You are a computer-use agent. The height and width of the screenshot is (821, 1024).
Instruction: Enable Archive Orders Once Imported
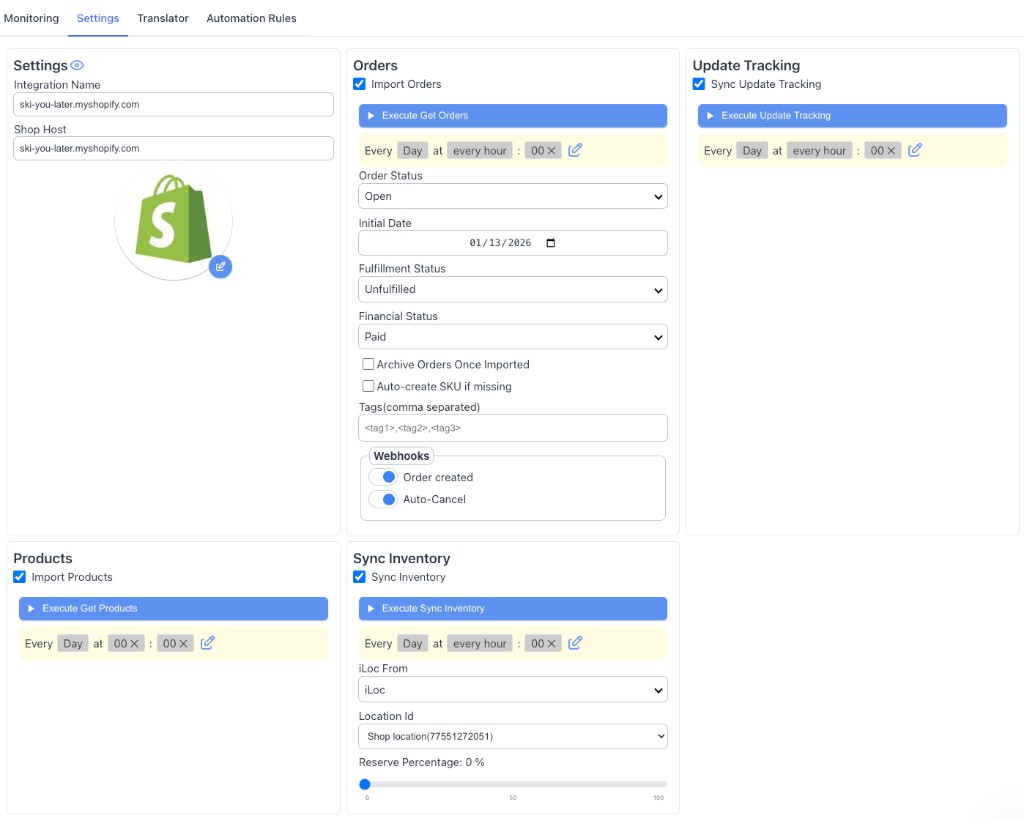coord(368,364)
